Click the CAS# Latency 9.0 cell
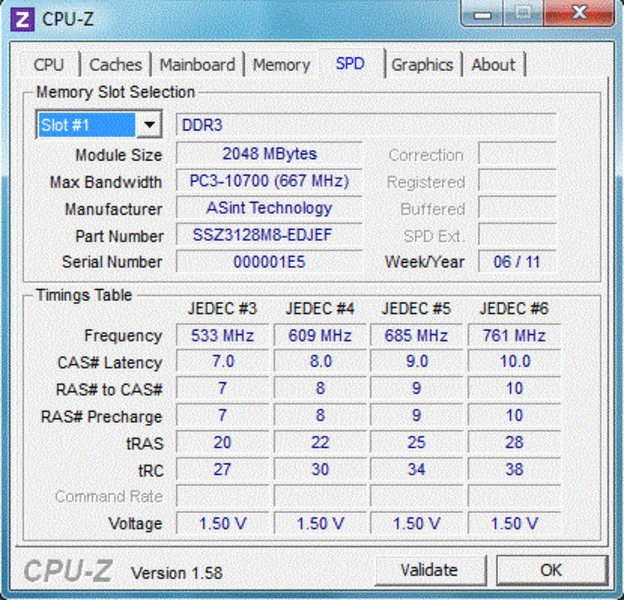The height and width of the screenshot is (600, 624). click(x=416, y=362)
